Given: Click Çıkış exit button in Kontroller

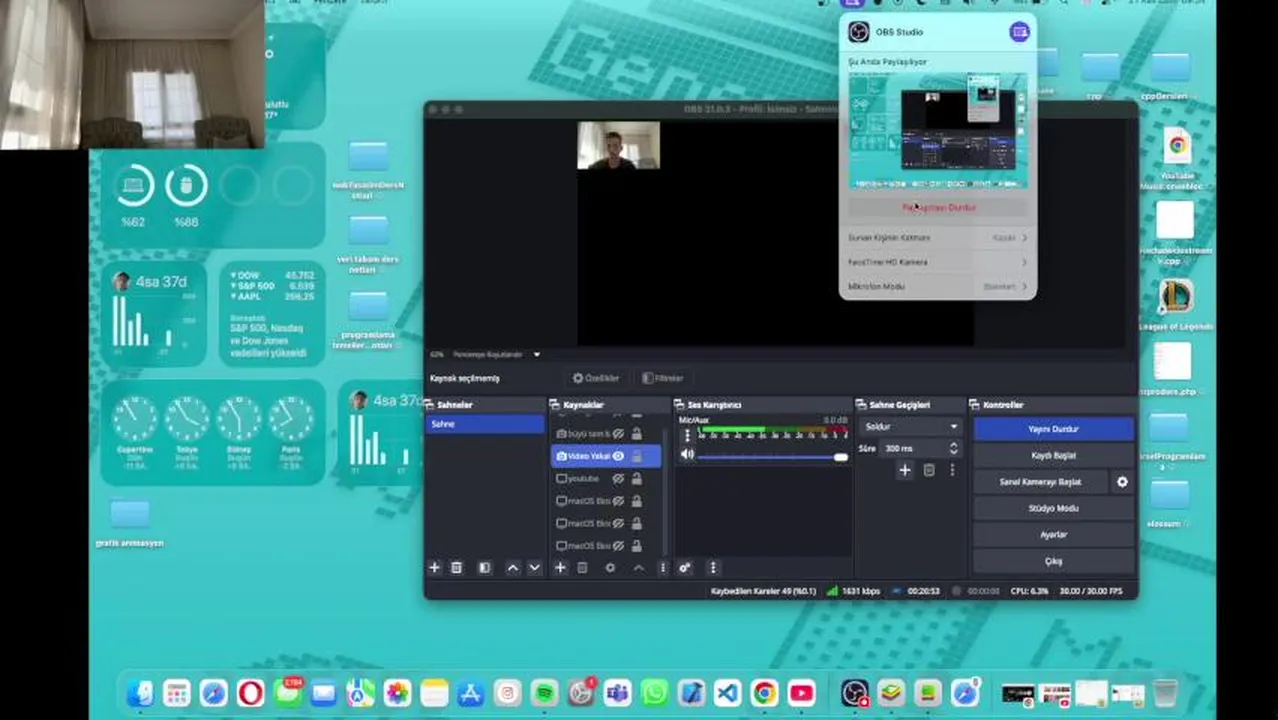Looking at the screenshot, I should pos(1054,561).
